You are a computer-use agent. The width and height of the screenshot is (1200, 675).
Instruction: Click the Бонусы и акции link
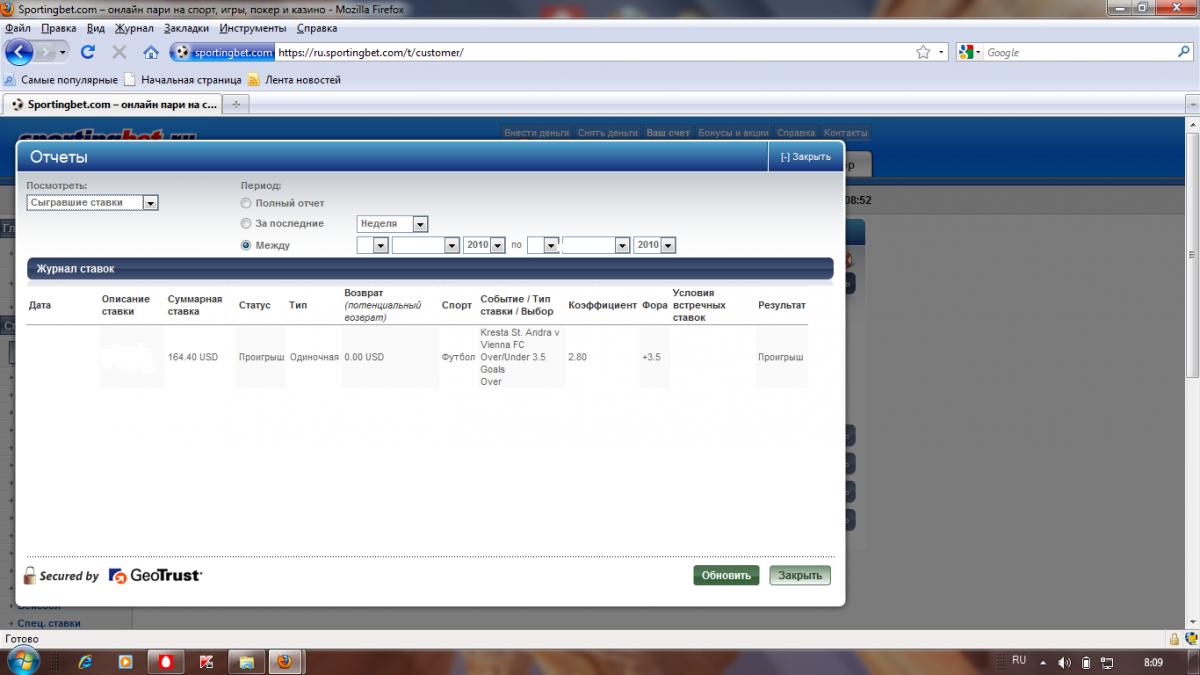pos(733,133)
